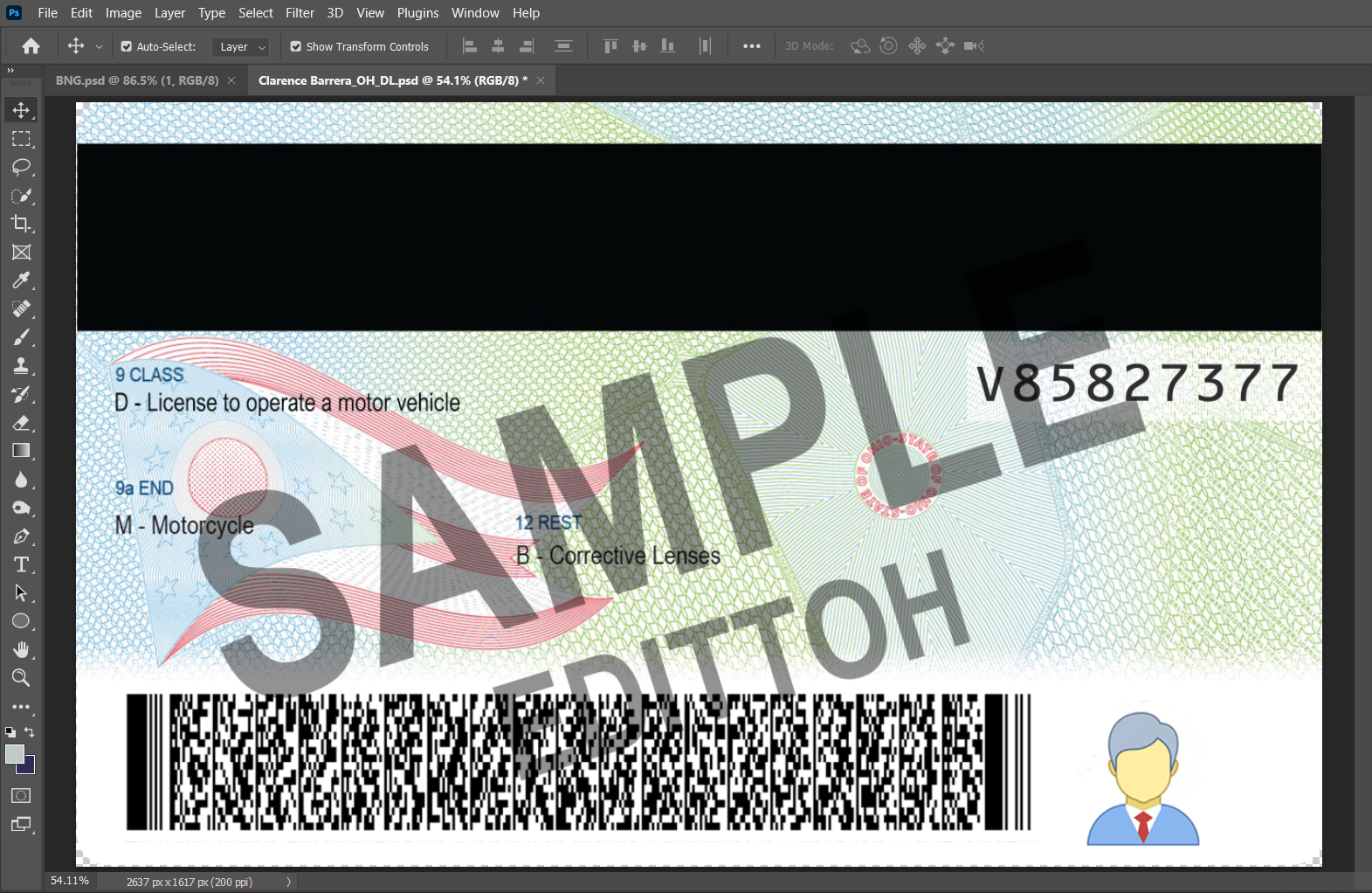1372x893 pixels.
Task: Select the Frame tool
Action: tap(21, 253)
